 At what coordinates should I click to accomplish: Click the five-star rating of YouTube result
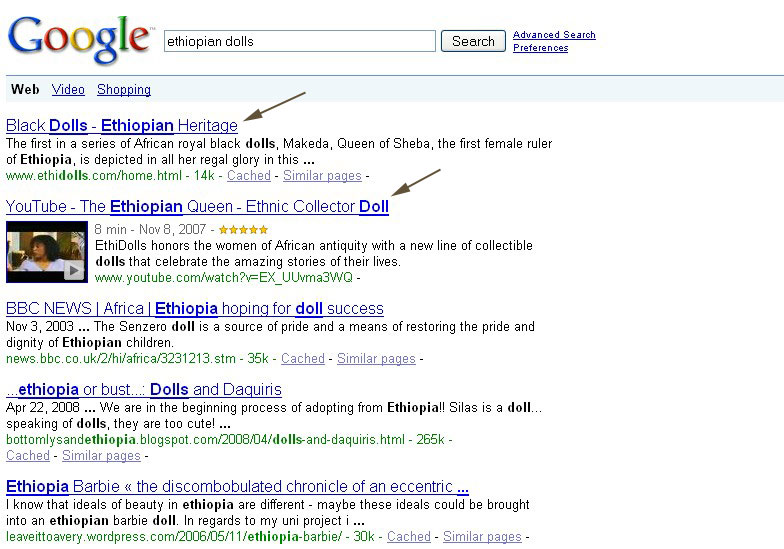[x=244, y=230]
